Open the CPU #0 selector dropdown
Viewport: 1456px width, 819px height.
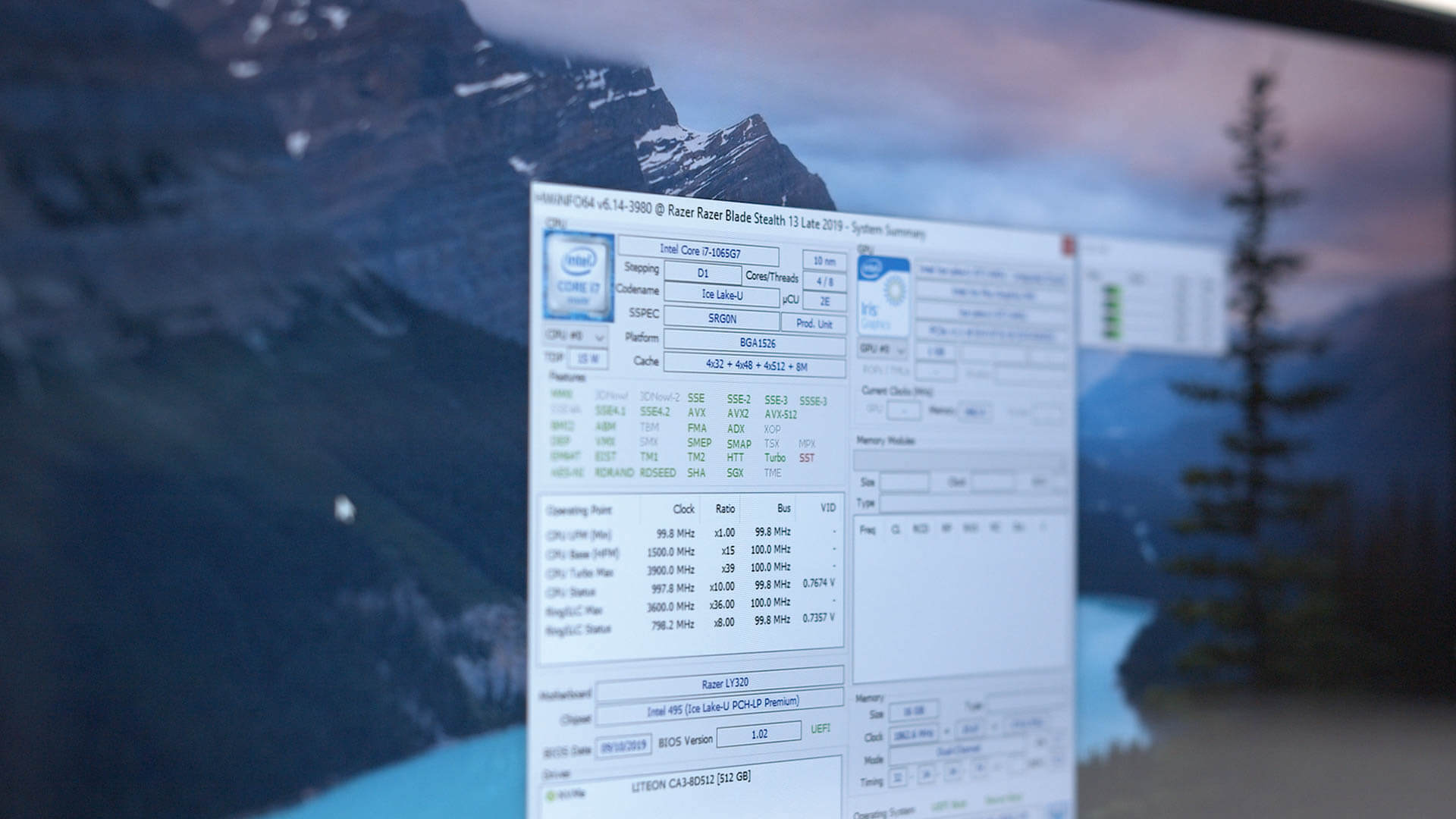(576, 335)
